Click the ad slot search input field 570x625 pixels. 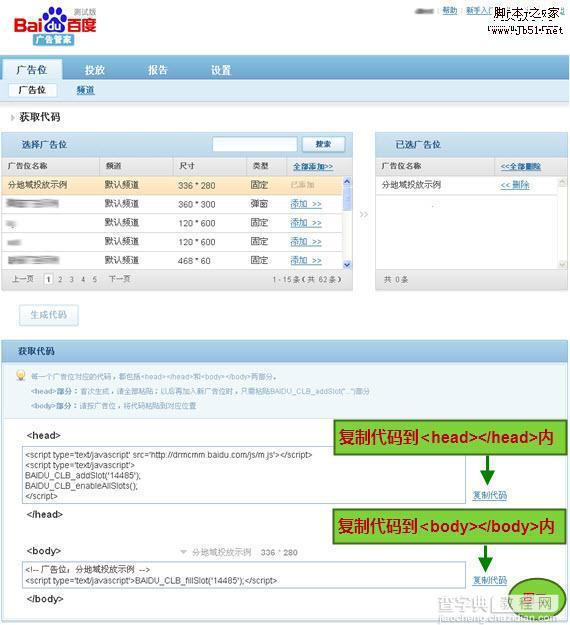[x=255, y=144]
